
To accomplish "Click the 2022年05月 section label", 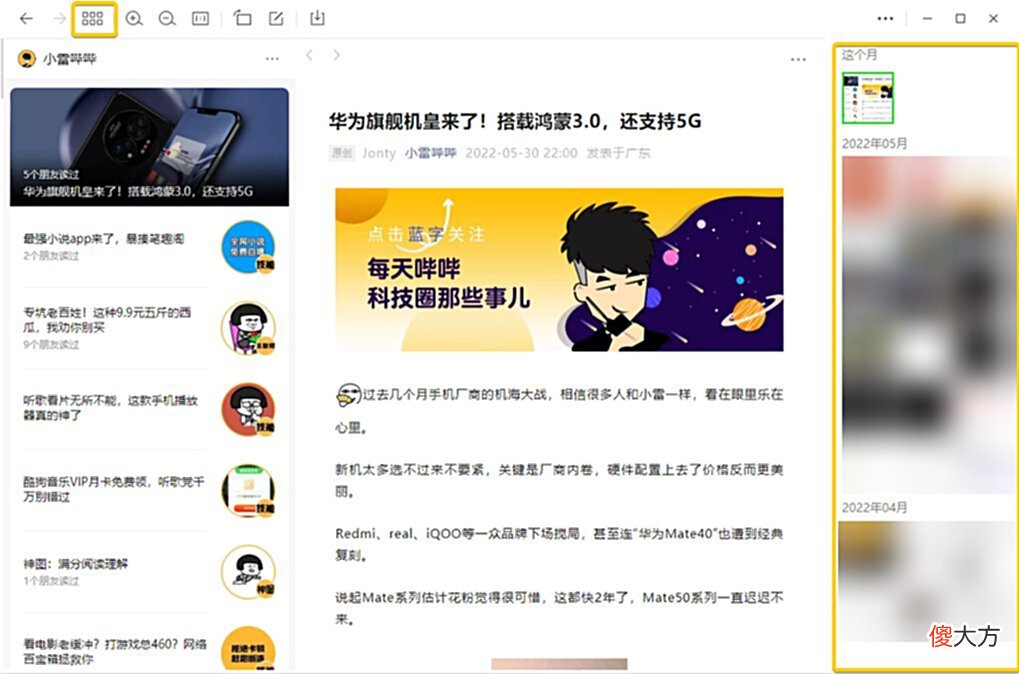I will click(x=875, y=144).
